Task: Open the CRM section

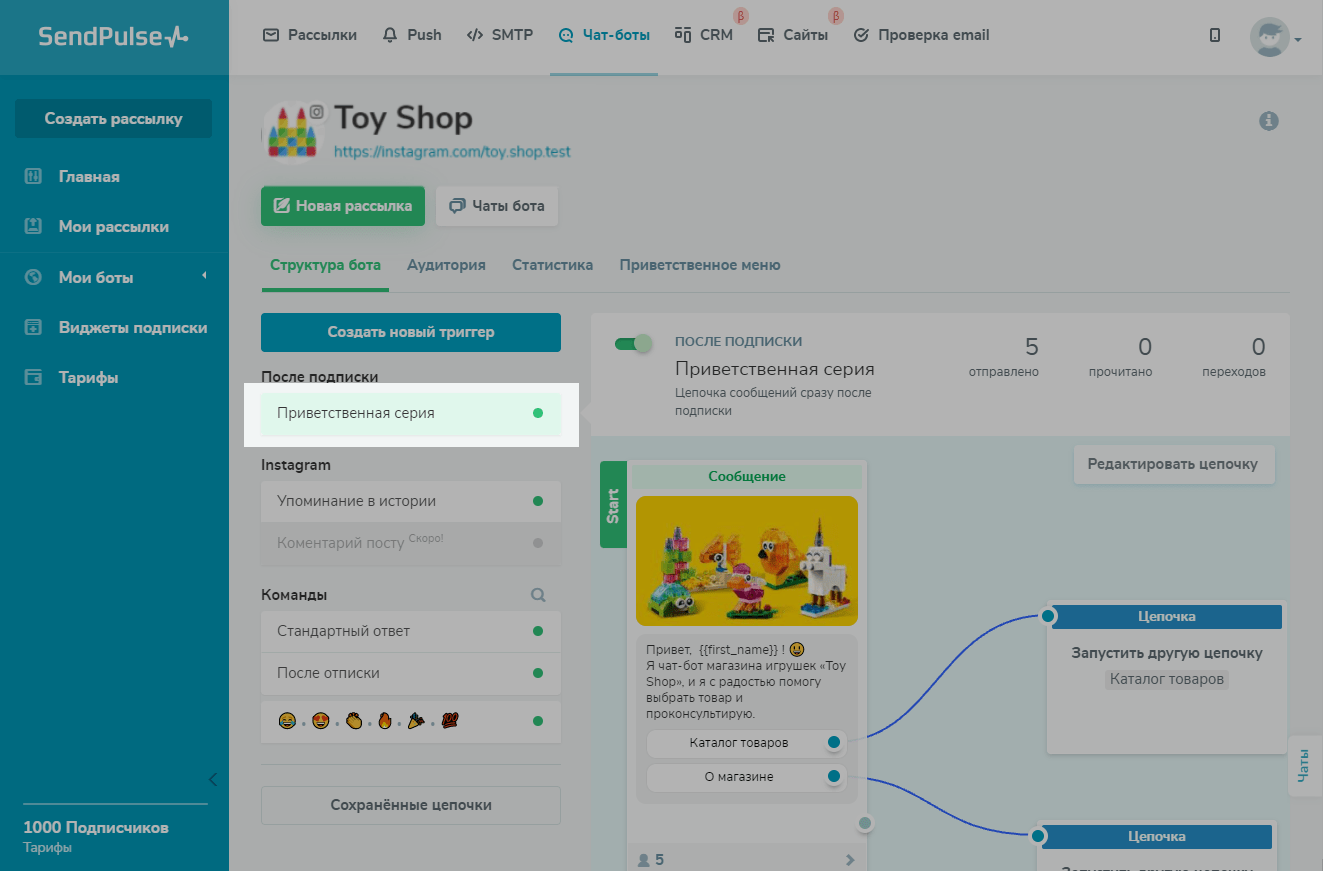Action: [704, 35]
